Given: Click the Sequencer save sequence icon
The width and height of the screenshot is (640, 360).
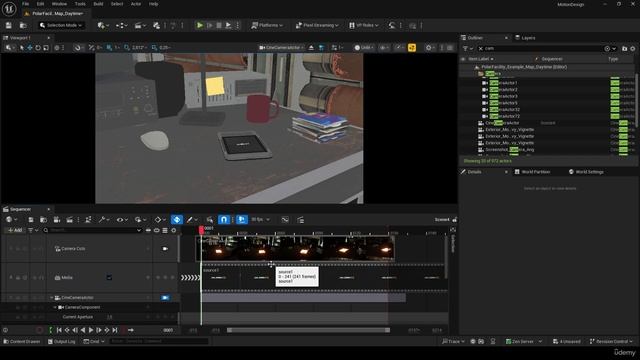Looking at the screenshot, I should click(x=31, y=220).
